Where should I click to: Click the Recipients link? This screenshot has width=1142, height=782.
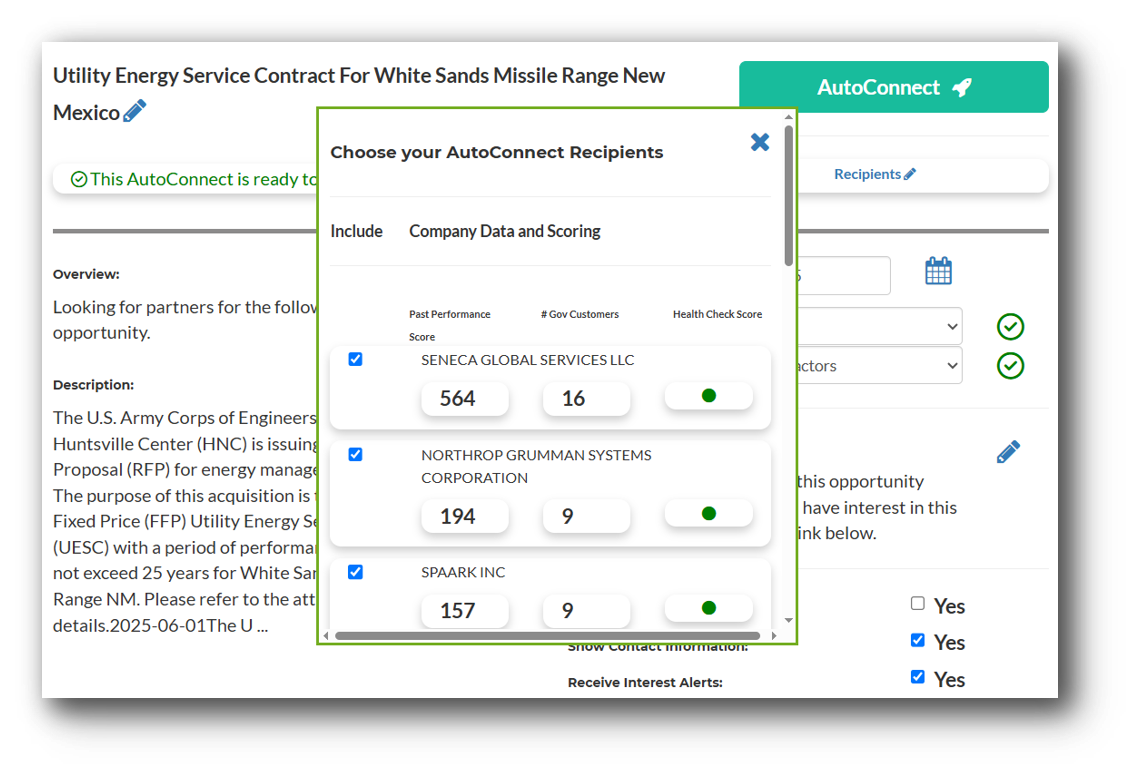(x=867, y=175)
